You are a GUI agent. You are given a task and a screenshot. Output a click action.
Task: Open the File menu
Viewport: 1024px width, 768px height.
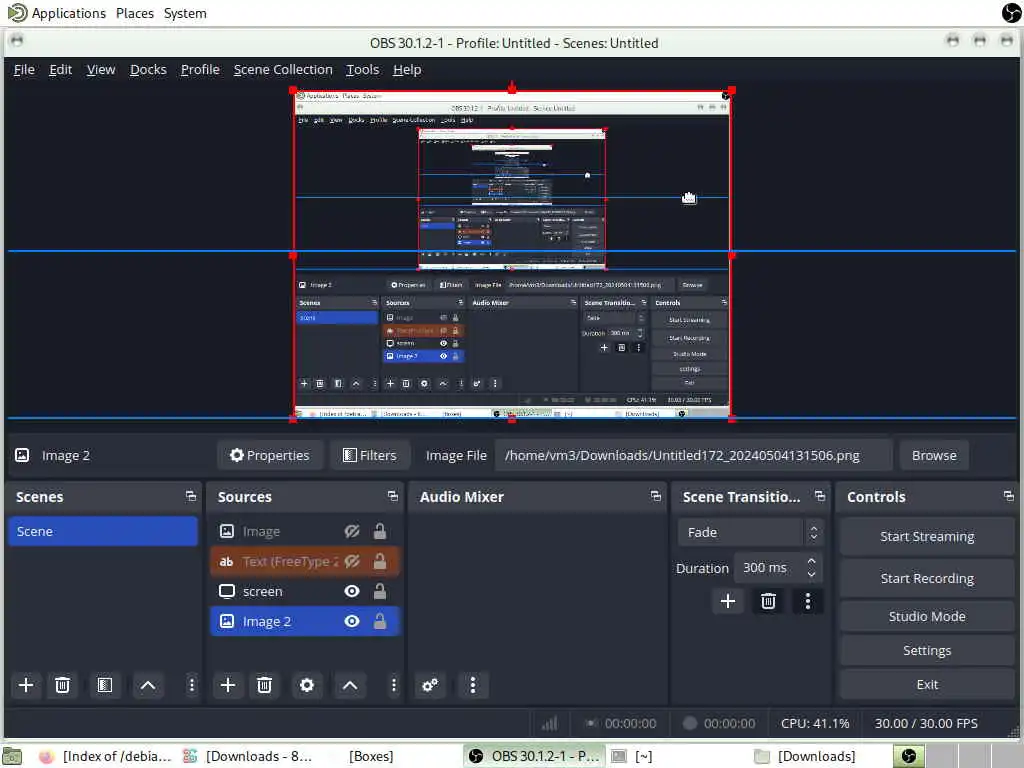point(24,70)
